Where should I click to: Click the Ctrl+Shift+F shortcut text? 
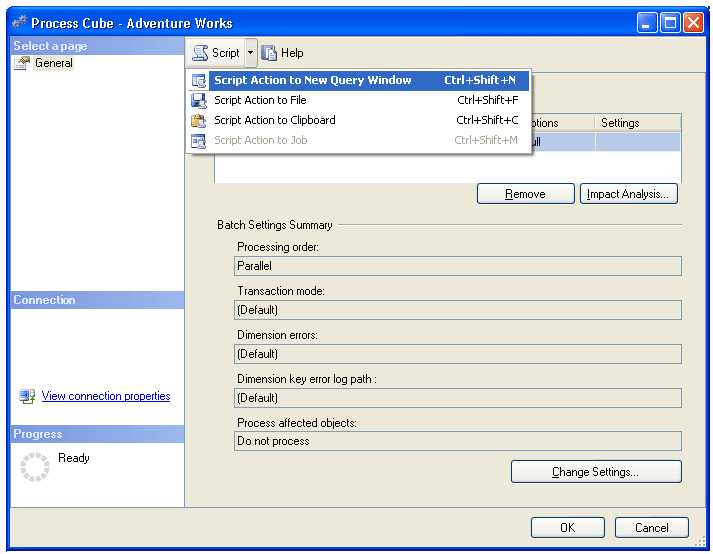487,100
